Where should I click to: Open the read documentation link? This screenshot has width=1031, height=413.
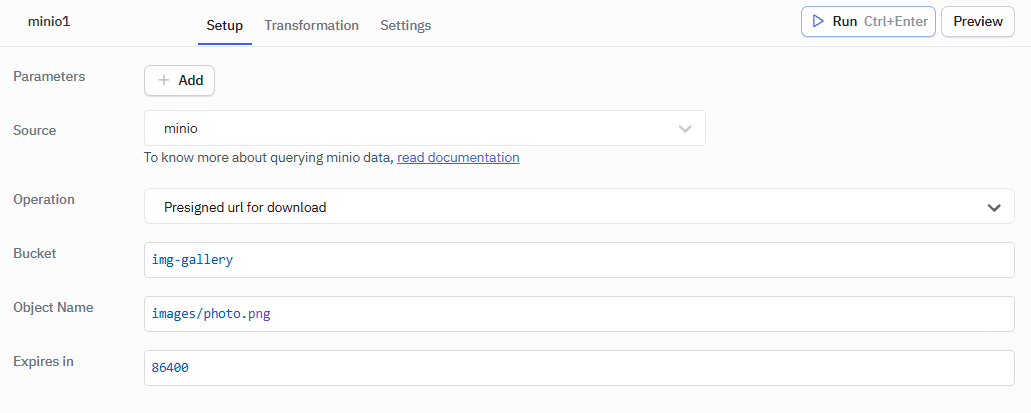pyautogui.click(x=458, y=158)
